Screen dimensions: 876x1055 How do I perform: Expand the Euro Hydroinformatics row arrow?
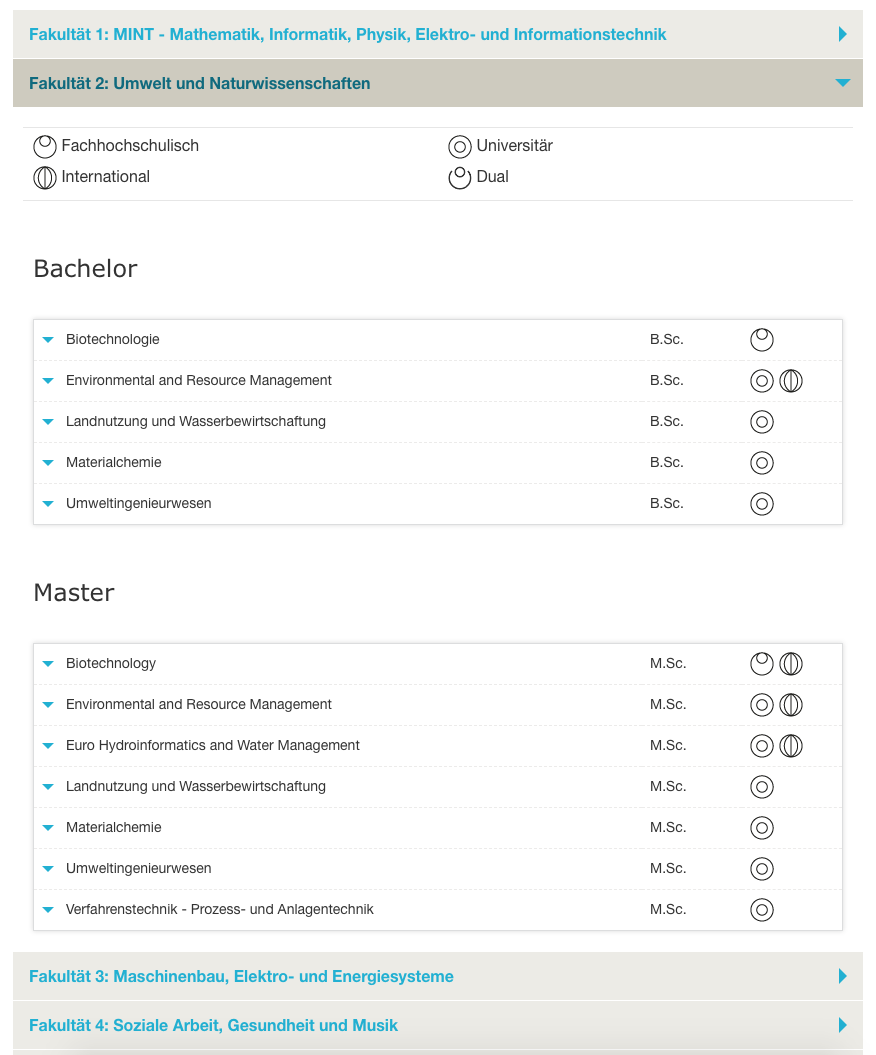tap(48, 746)
